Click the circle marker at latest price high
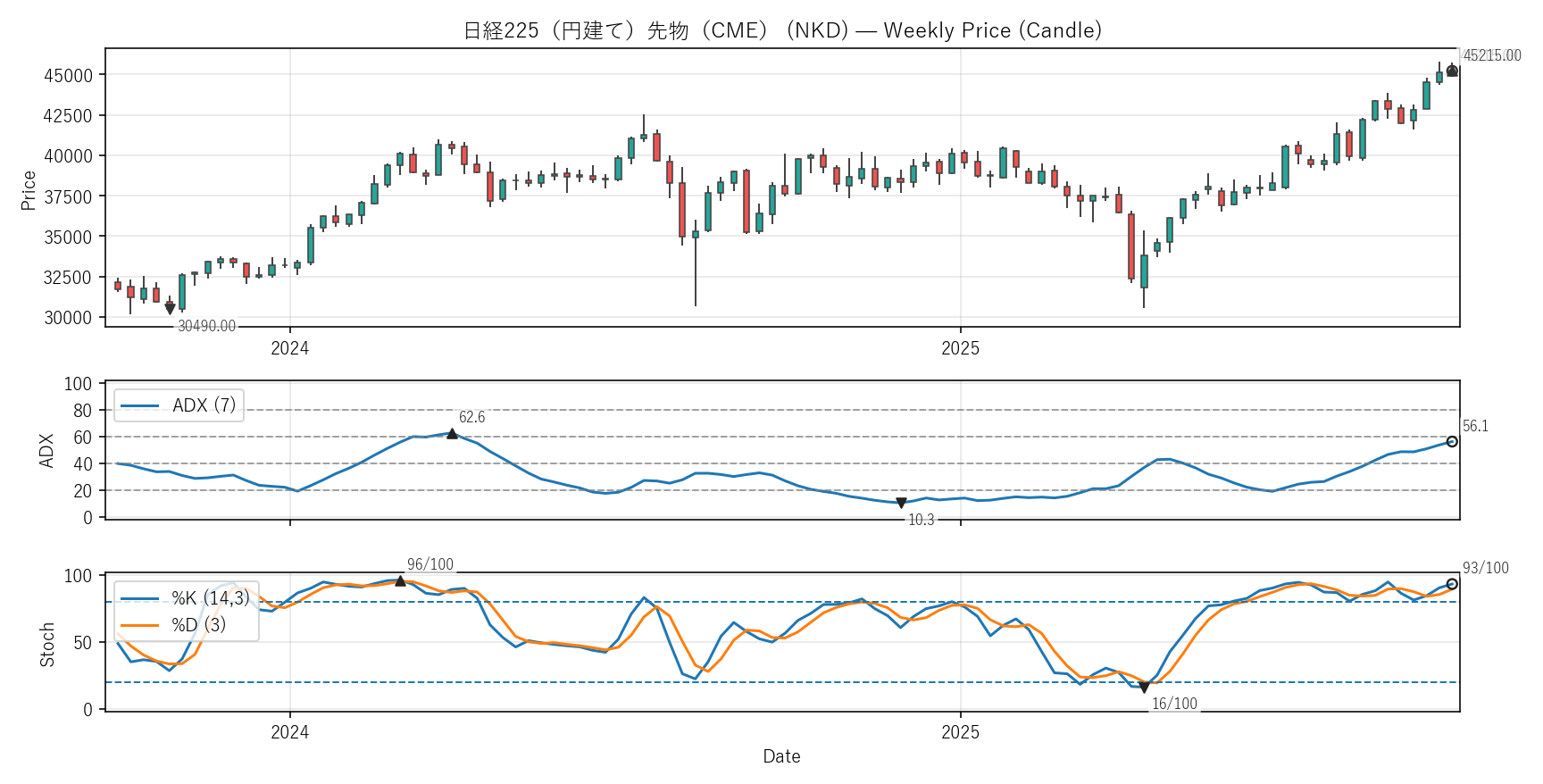Screen dimensions: 1543x784 click(x=1452, y=71)
